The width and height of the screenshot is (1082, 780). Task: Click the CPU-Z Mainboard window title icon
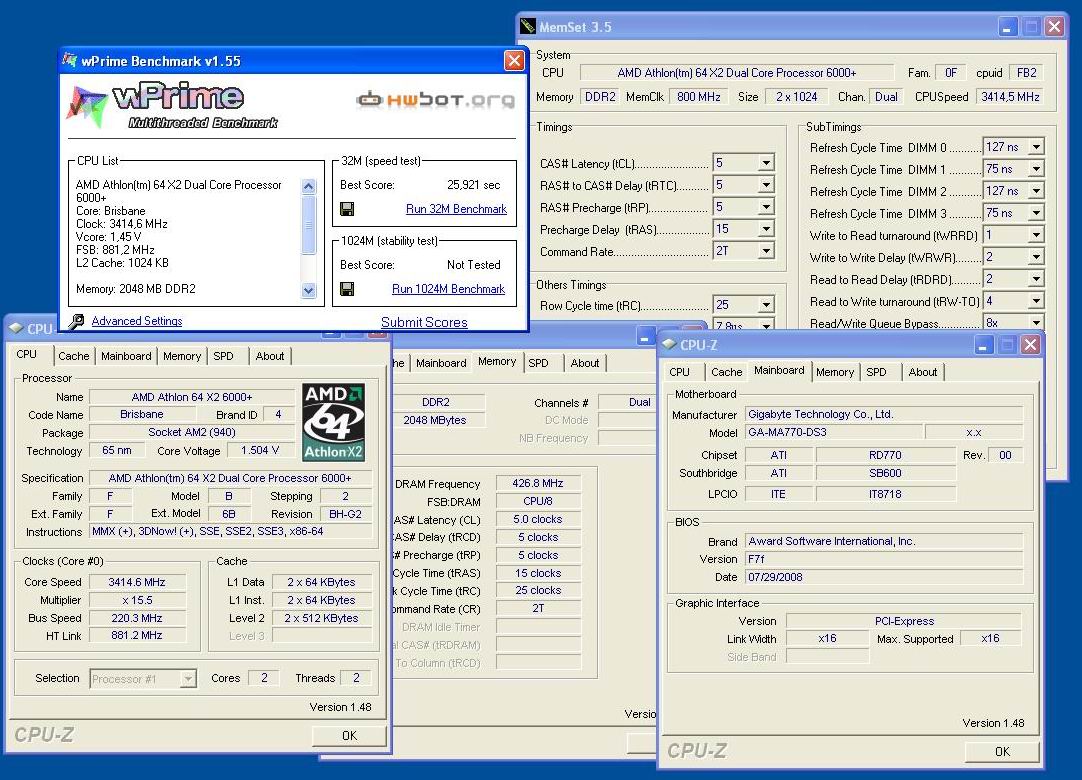click(669, 344)
